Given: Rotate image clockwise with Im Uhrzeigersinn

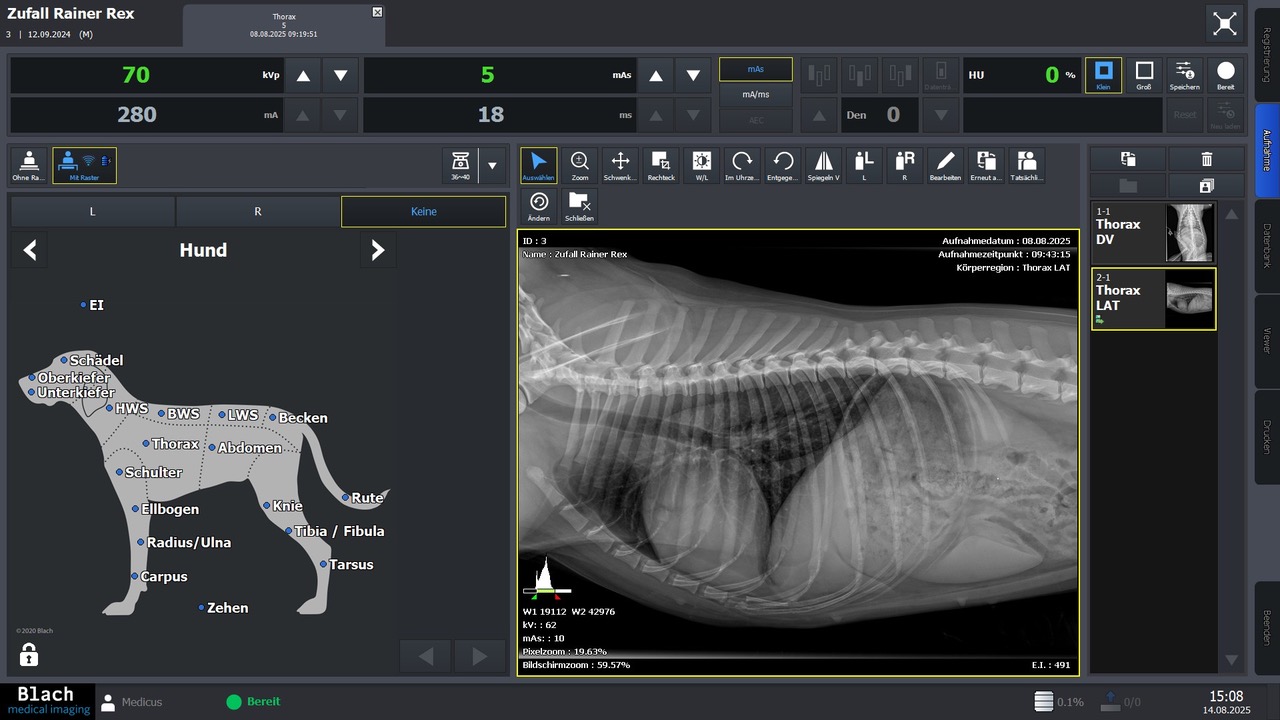Looking at the screenshot, I should [x=742, y=165].
